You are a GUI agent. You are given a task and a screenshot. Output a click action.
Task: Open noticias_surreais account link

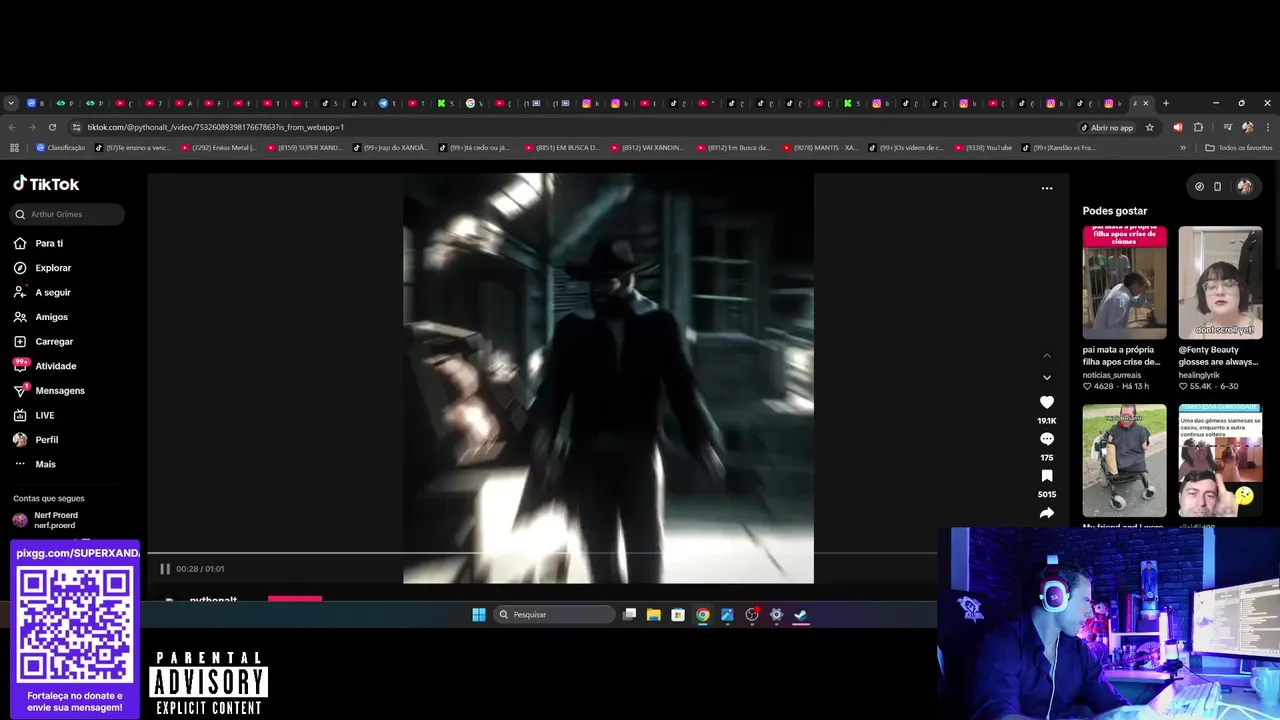pos(1112,375)
